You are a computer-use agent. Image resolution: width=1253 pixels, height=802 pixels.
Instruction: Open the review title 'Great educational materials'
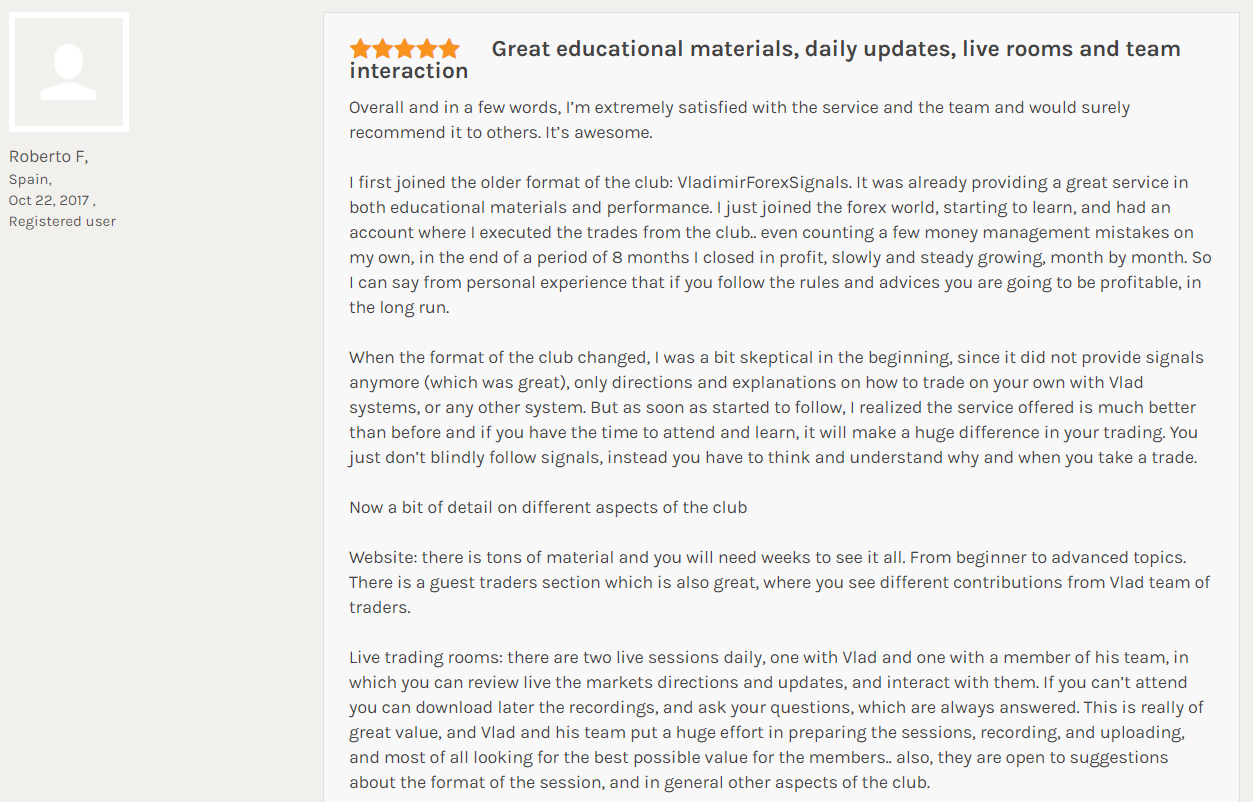tap(765, 60)
